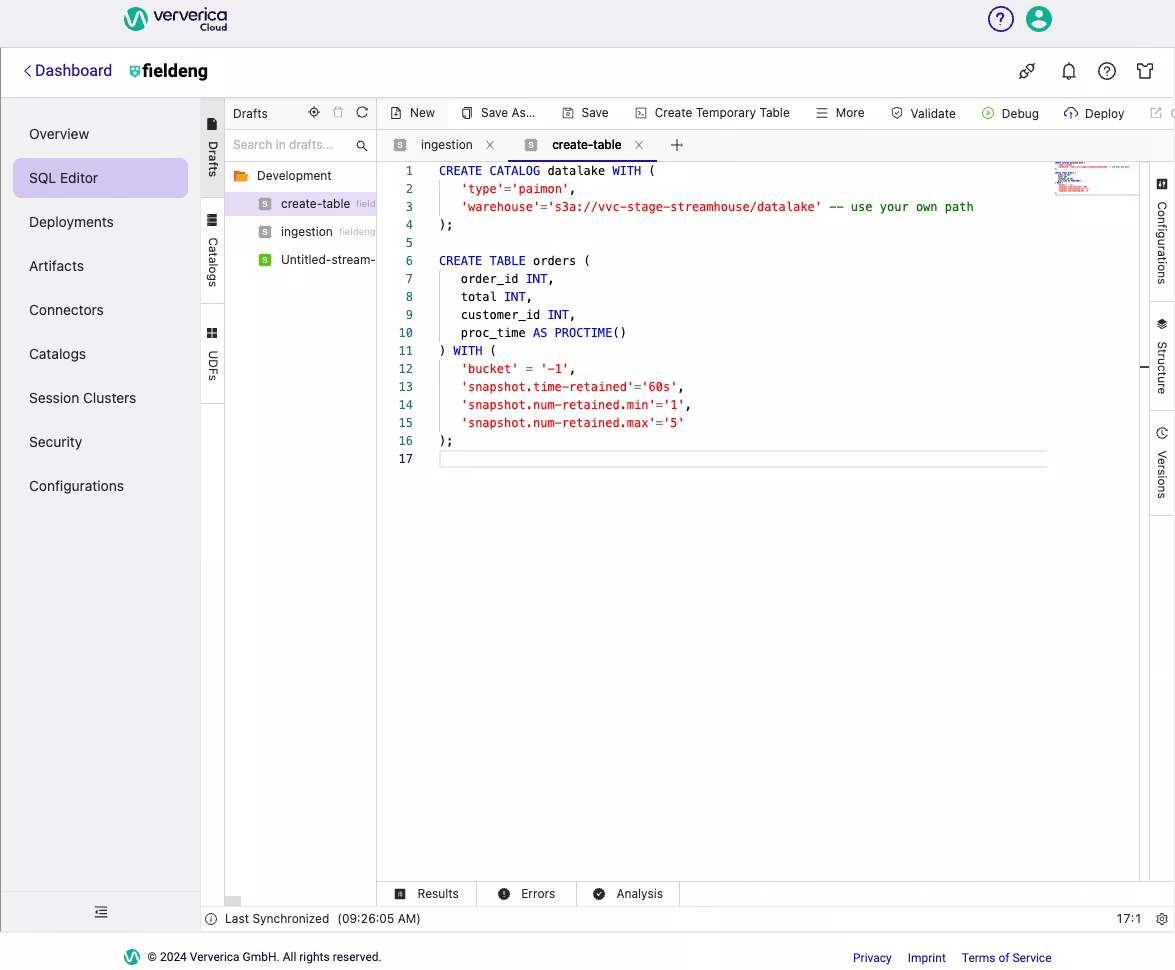The width and height of the screenshot is (1175, 970).
Task: Open the Terms of Service link
Action: point(1006,958)
